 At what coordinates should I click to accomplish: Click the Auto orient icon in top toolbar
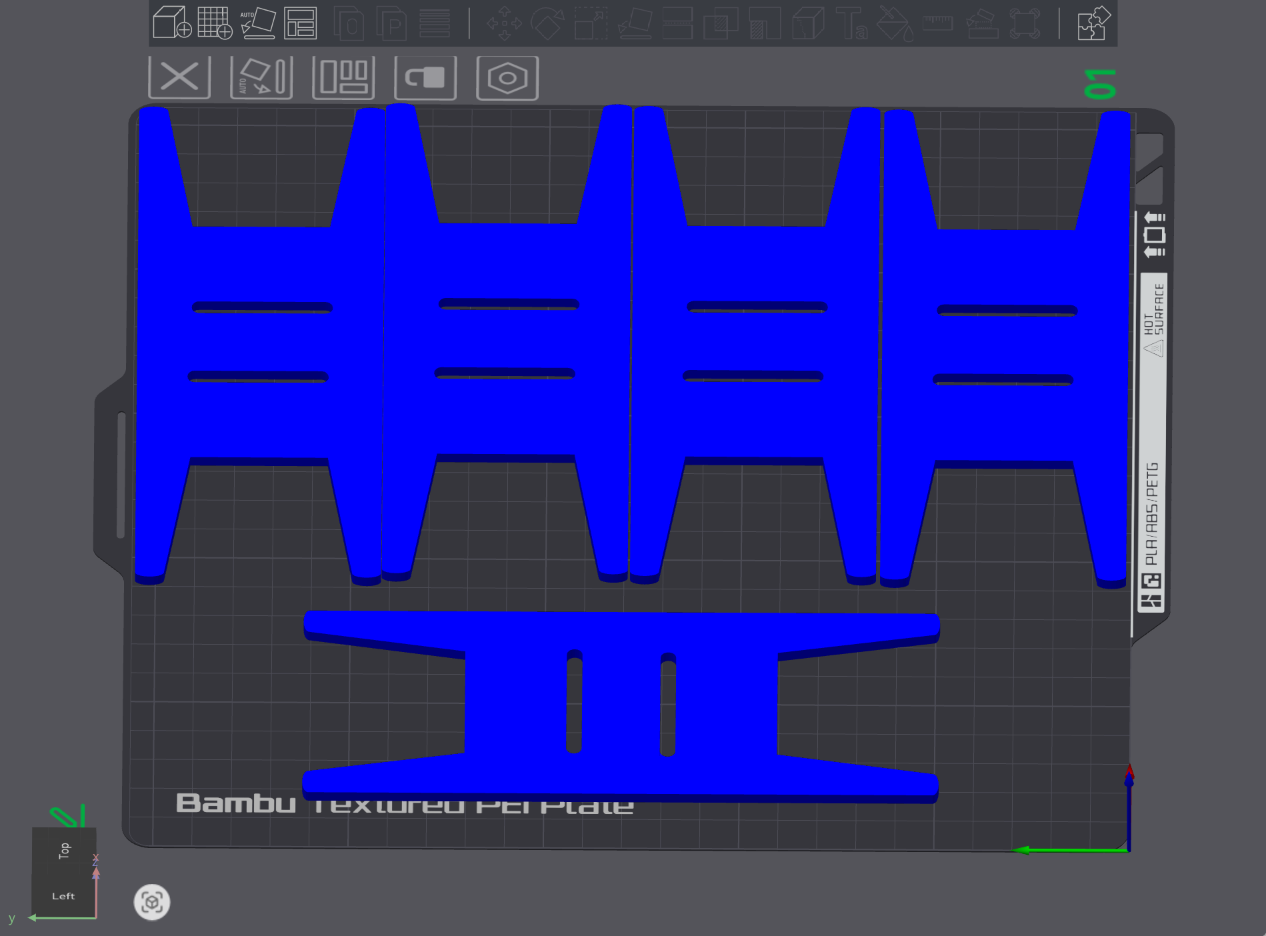click(258, 22)
